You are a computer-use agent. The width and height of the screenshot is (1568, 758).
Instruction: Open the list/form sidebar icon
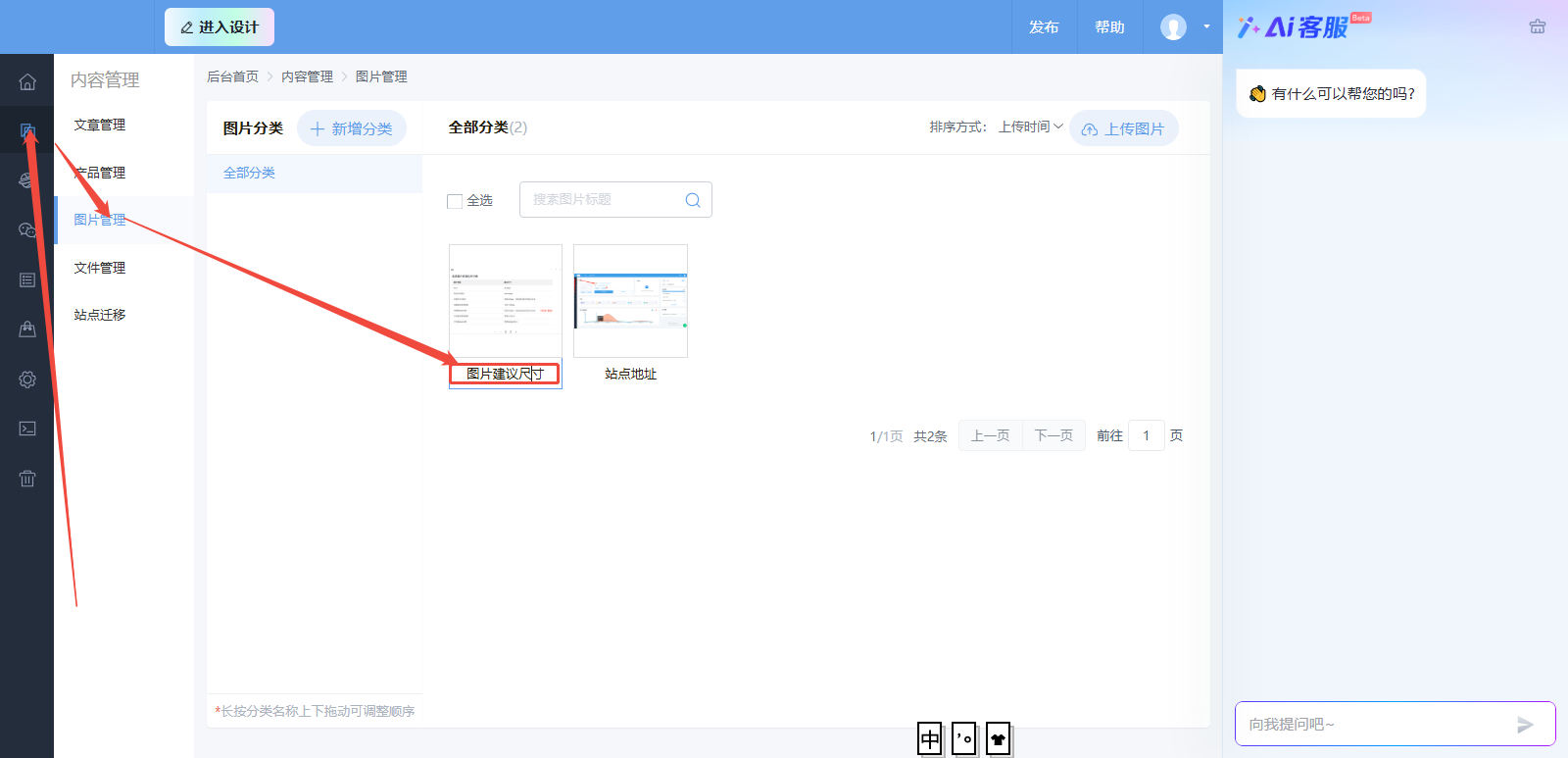click(27, 280)
